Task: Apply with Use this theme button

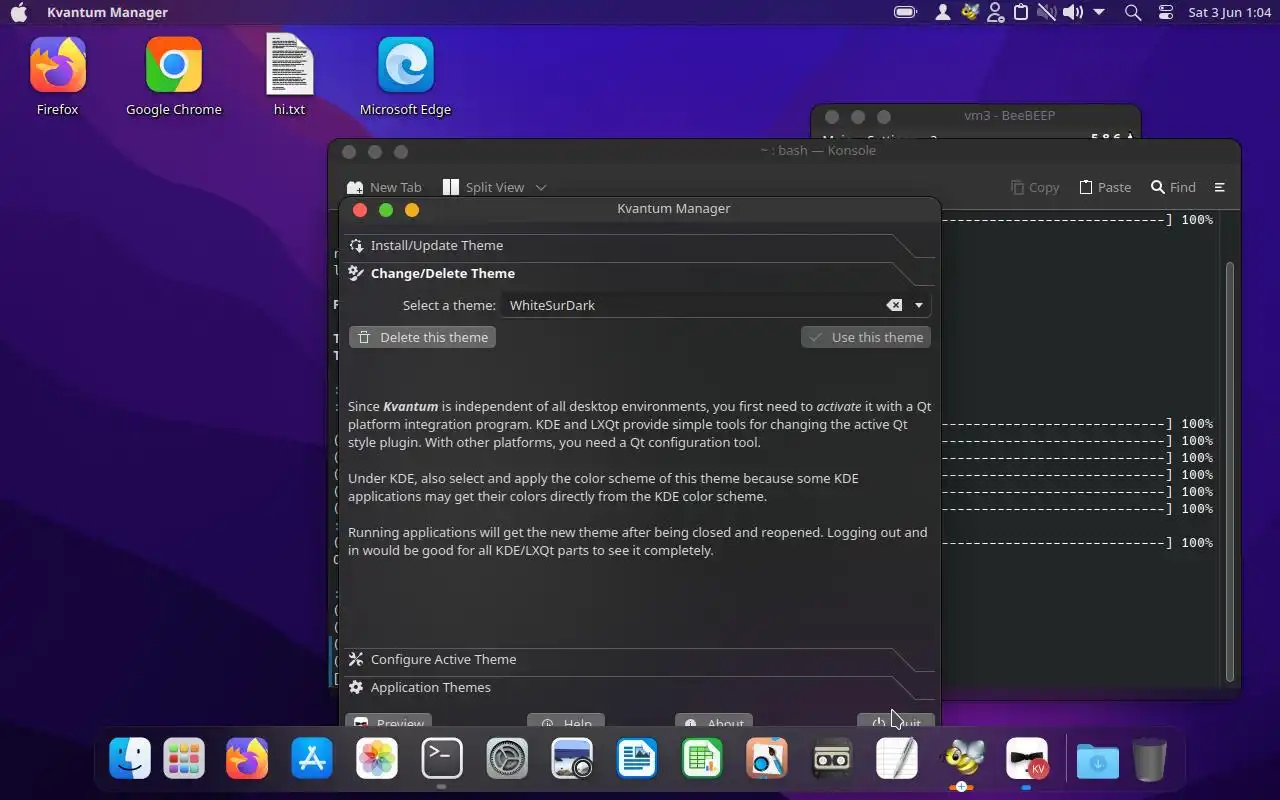Action: 866,337
